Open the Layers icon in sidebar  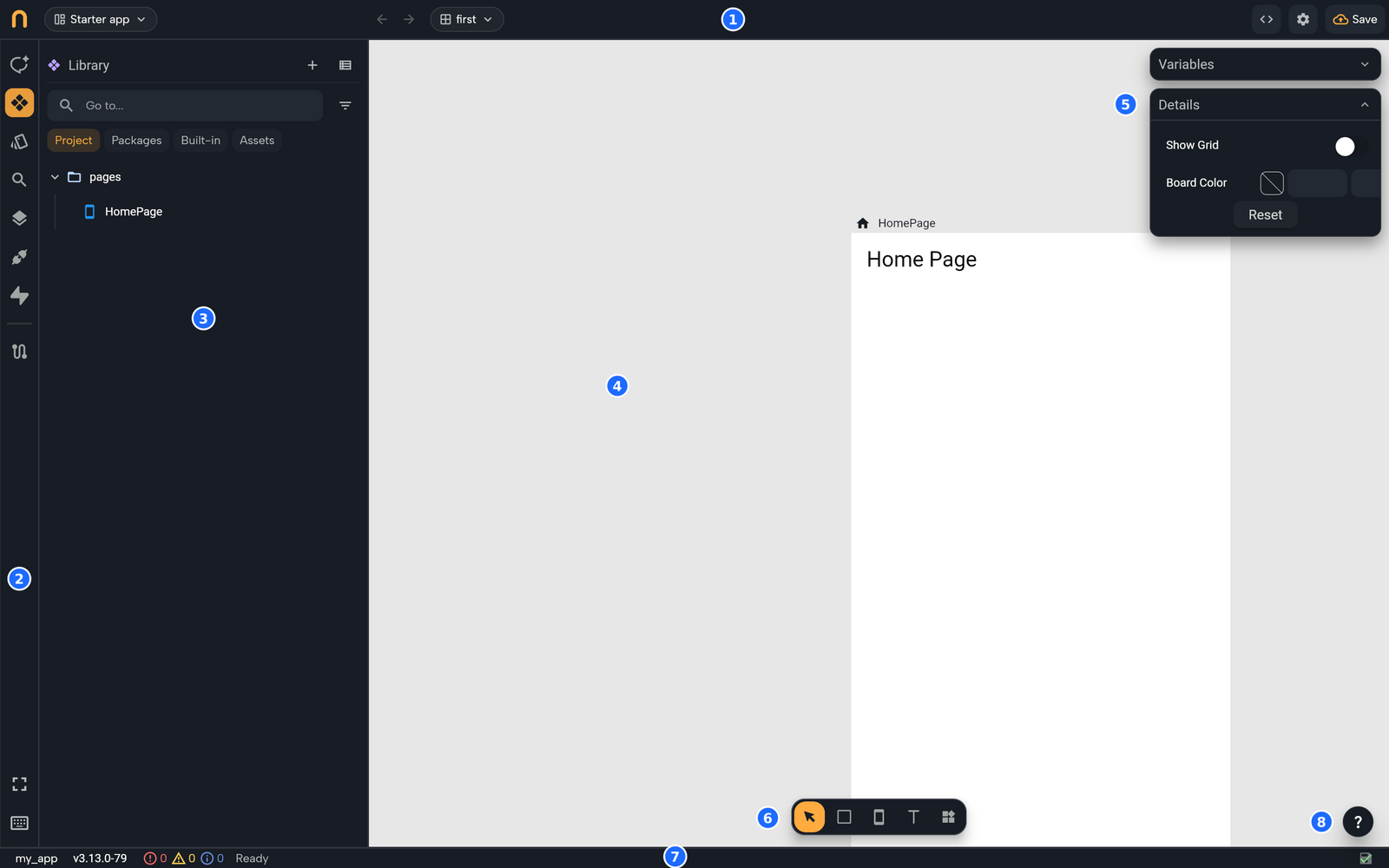(19, 219)
